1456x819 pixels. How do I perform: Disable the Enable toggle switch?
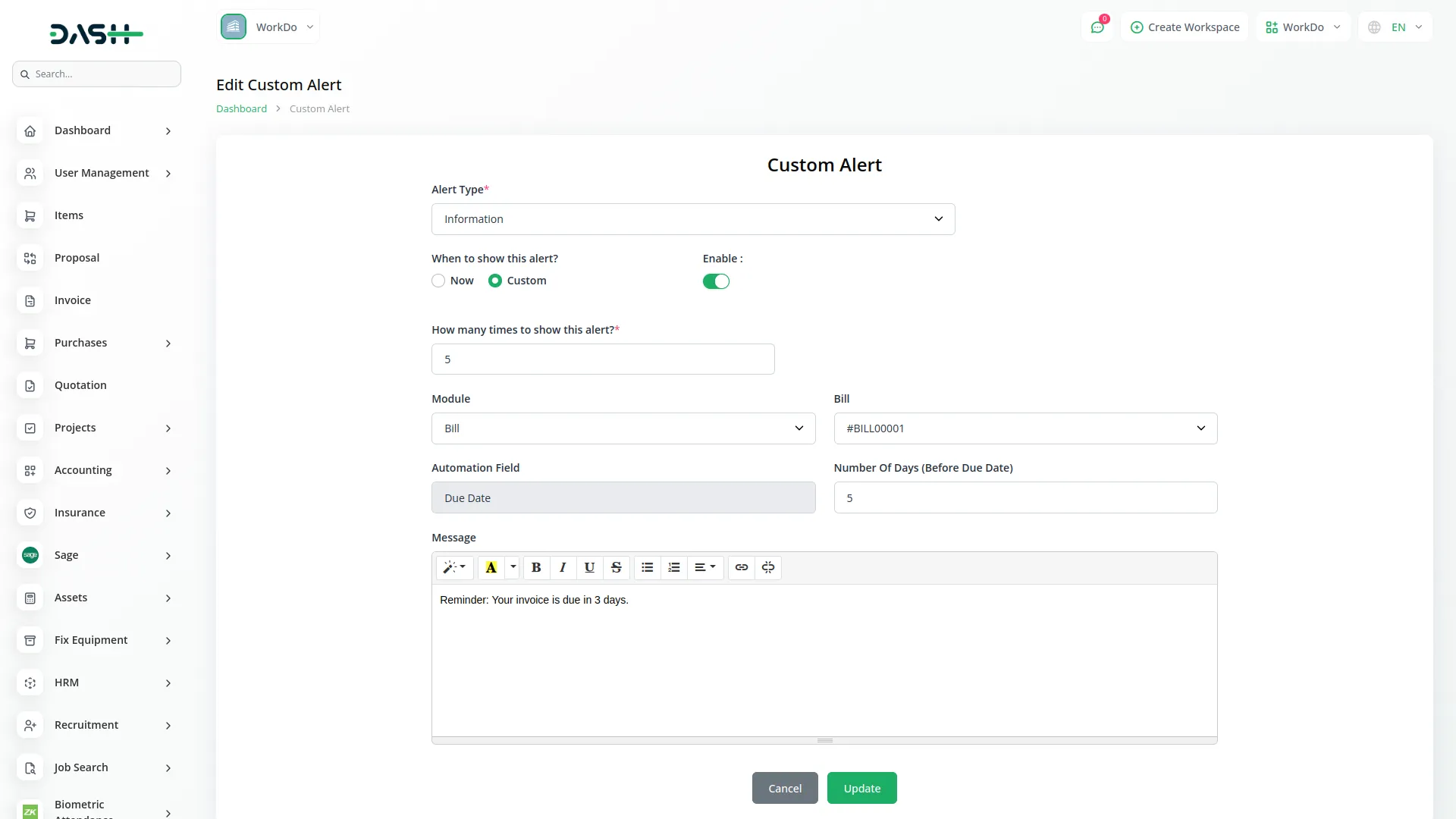click(x=716, y=281)
